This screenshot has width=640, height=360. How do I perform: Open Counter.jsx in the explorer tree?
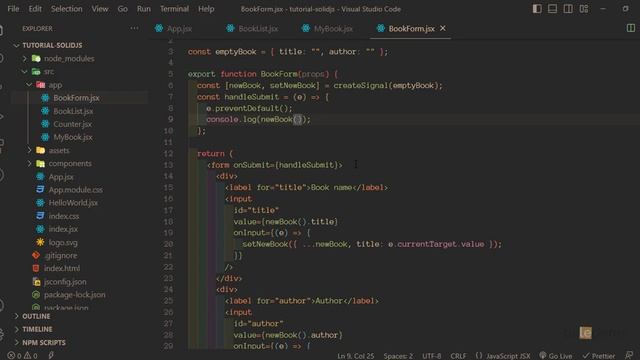coord(72,124)
